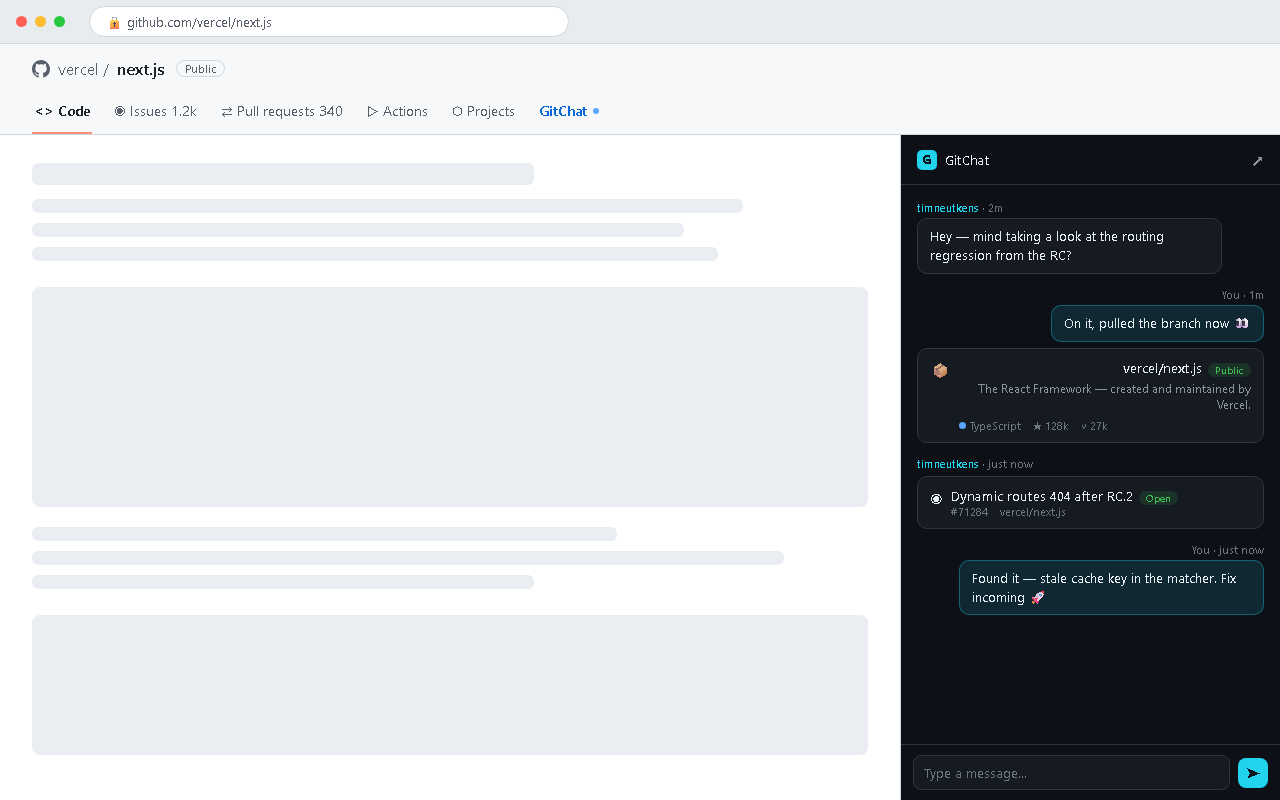This screenshot has height=800, width=1280.
Task: Click the Public badge beside next.js title
Action: tap(200, 69)
